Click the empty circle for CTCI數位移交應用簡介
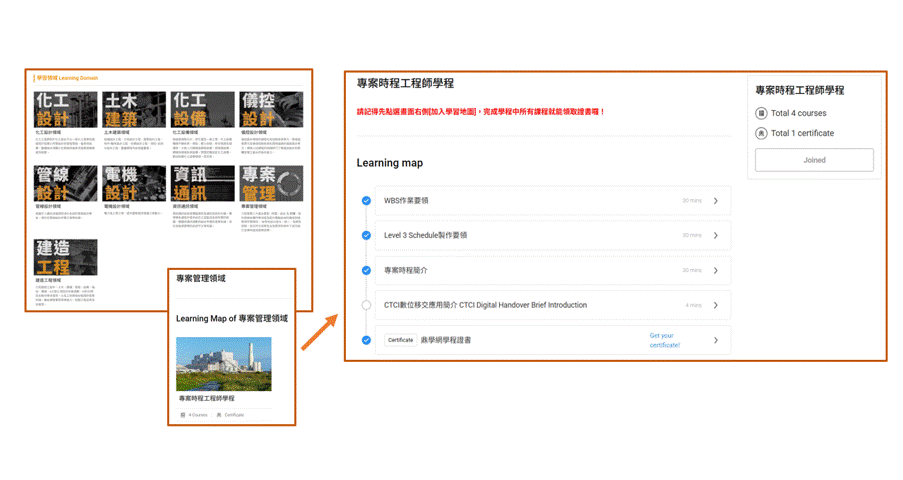The image size is (903, 480). pyautogui.click(x=366, y=305)
